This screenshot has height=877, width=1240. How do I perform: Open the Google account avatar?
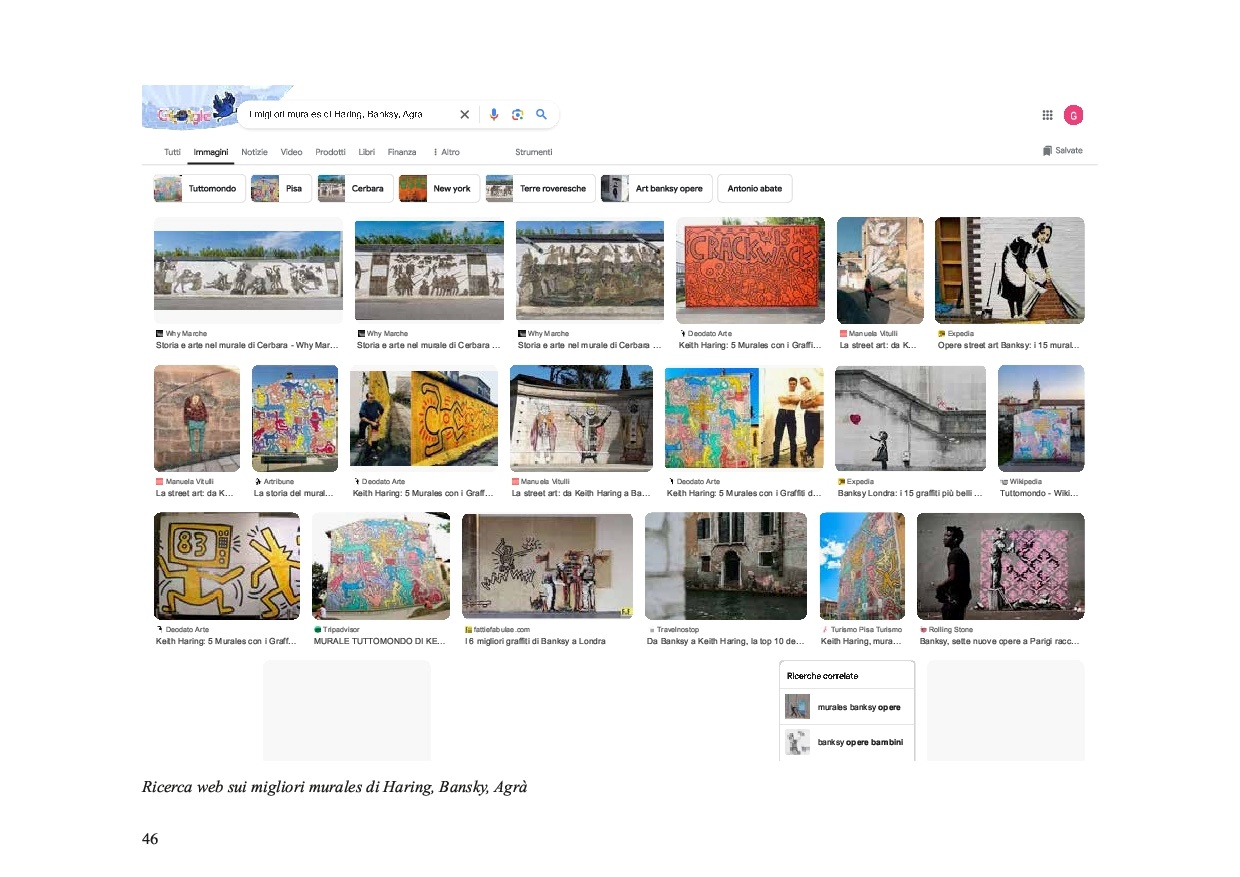[x=1073, y=115]
